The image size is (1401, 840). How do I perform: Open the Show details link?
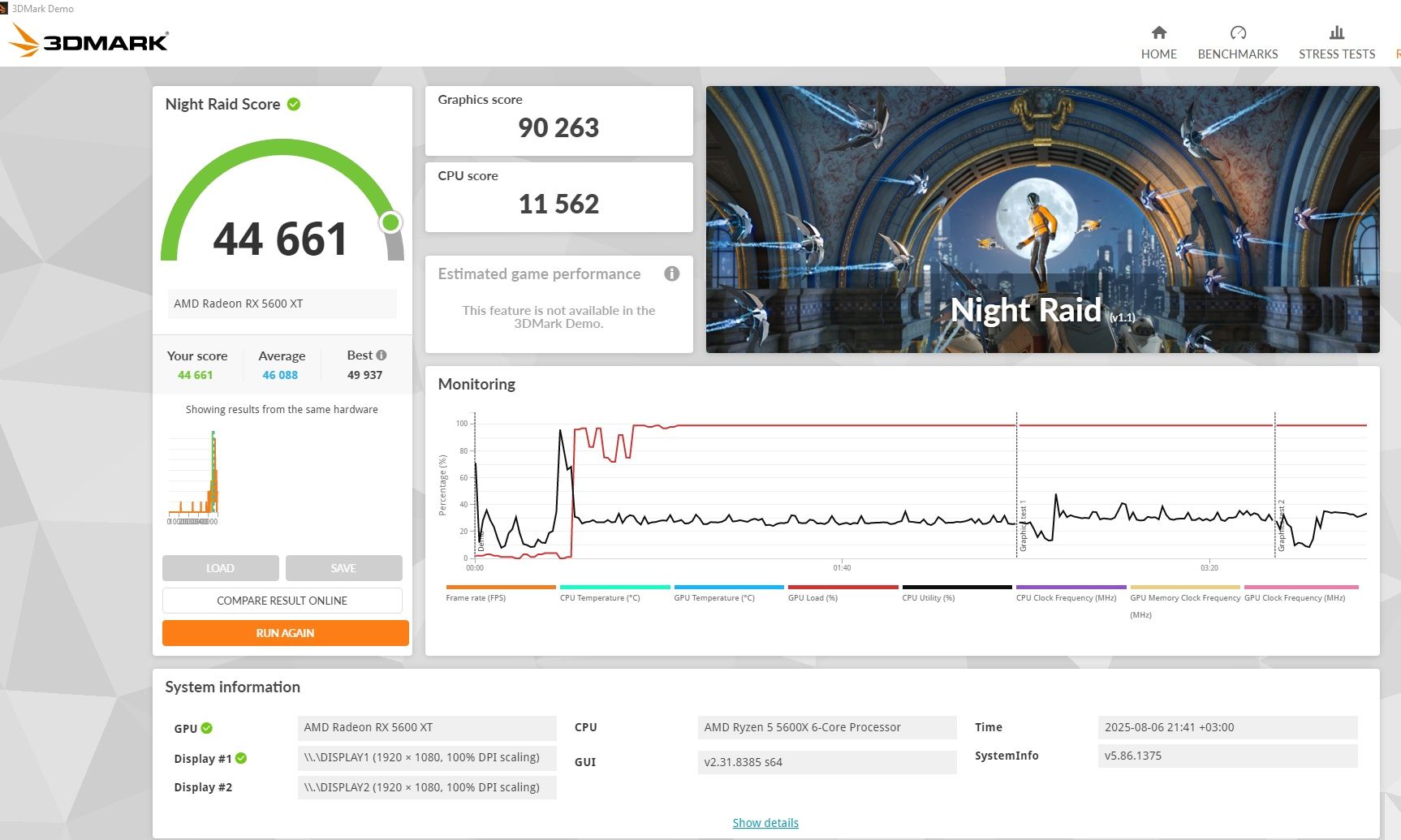click(765, 822)
